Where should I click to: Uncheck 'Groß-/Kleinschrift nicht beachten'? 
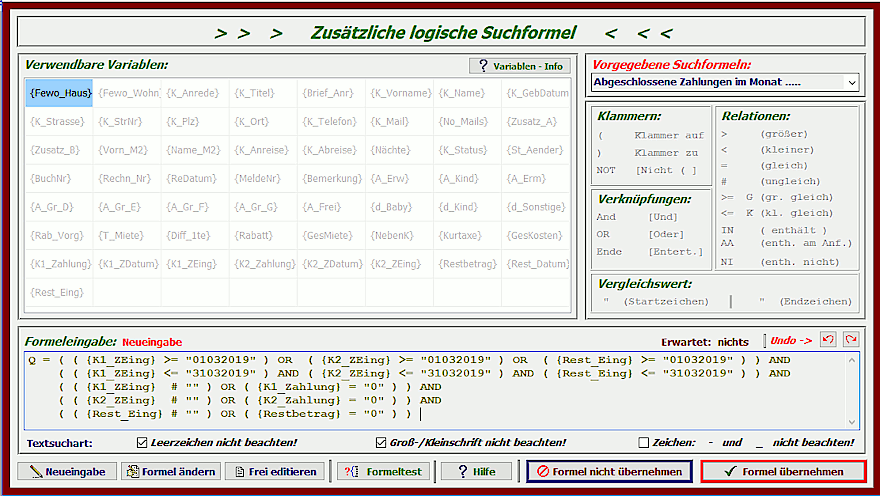(x=381, y=442)
